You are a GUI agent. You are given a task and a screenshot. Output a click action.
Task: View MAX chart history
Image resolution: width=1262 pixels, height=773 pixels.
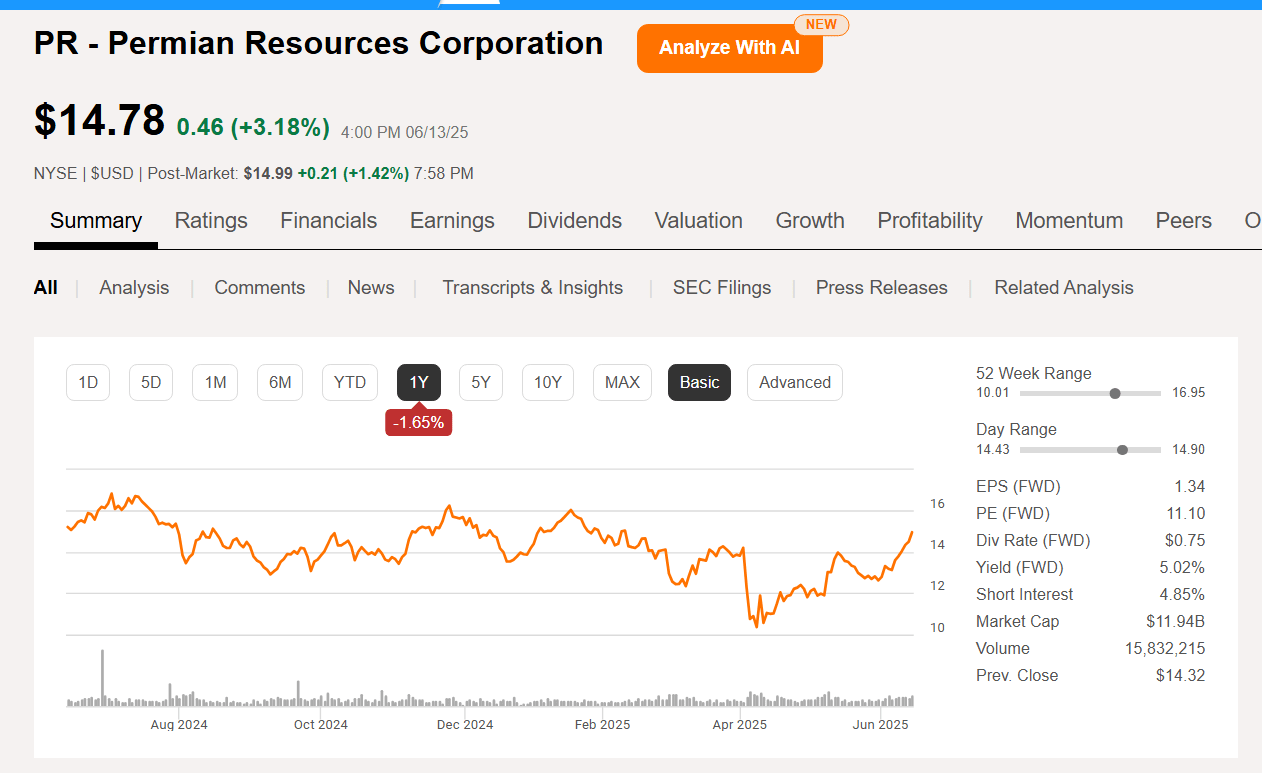[622, 382]
